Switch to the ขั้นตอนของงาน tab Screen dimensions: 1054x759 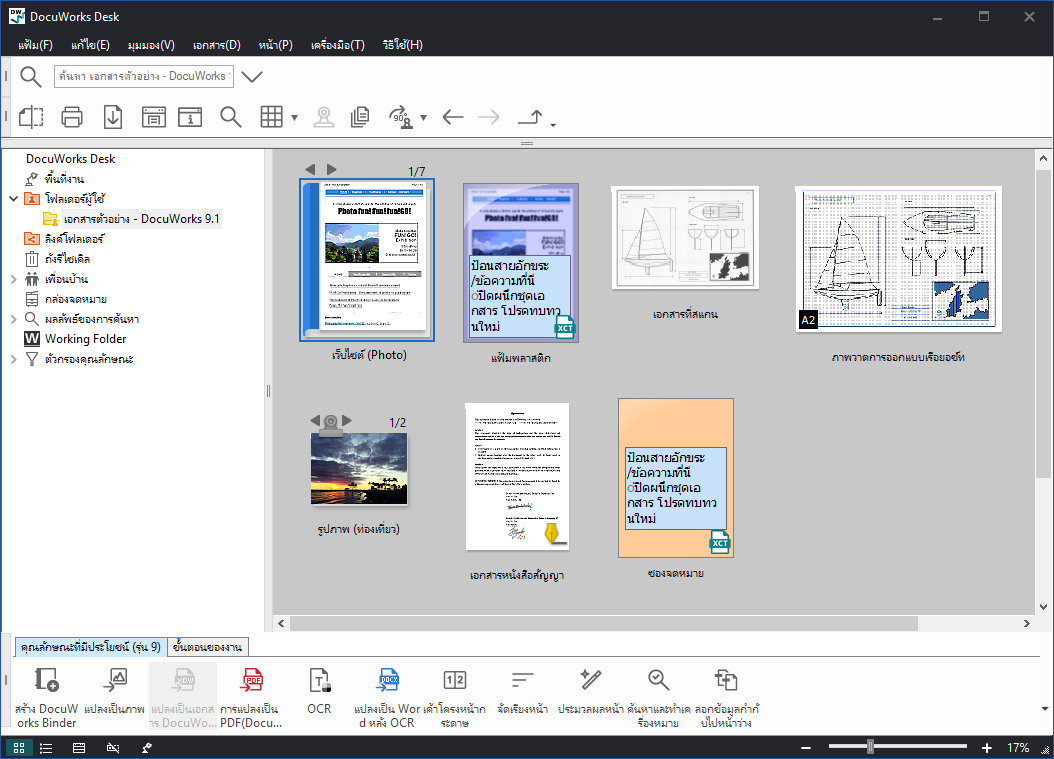click(207, 647)
